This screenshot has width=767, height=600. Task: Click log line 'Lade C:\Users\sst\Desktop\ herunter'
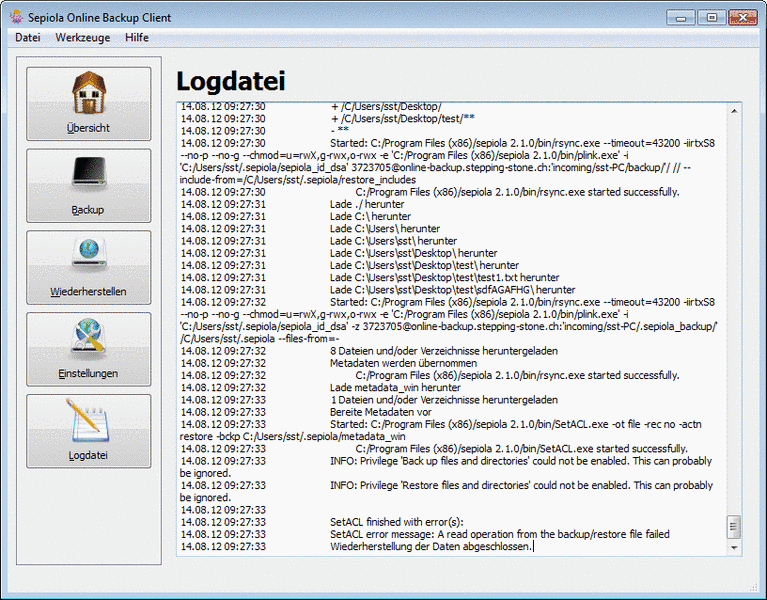[413, 253]
